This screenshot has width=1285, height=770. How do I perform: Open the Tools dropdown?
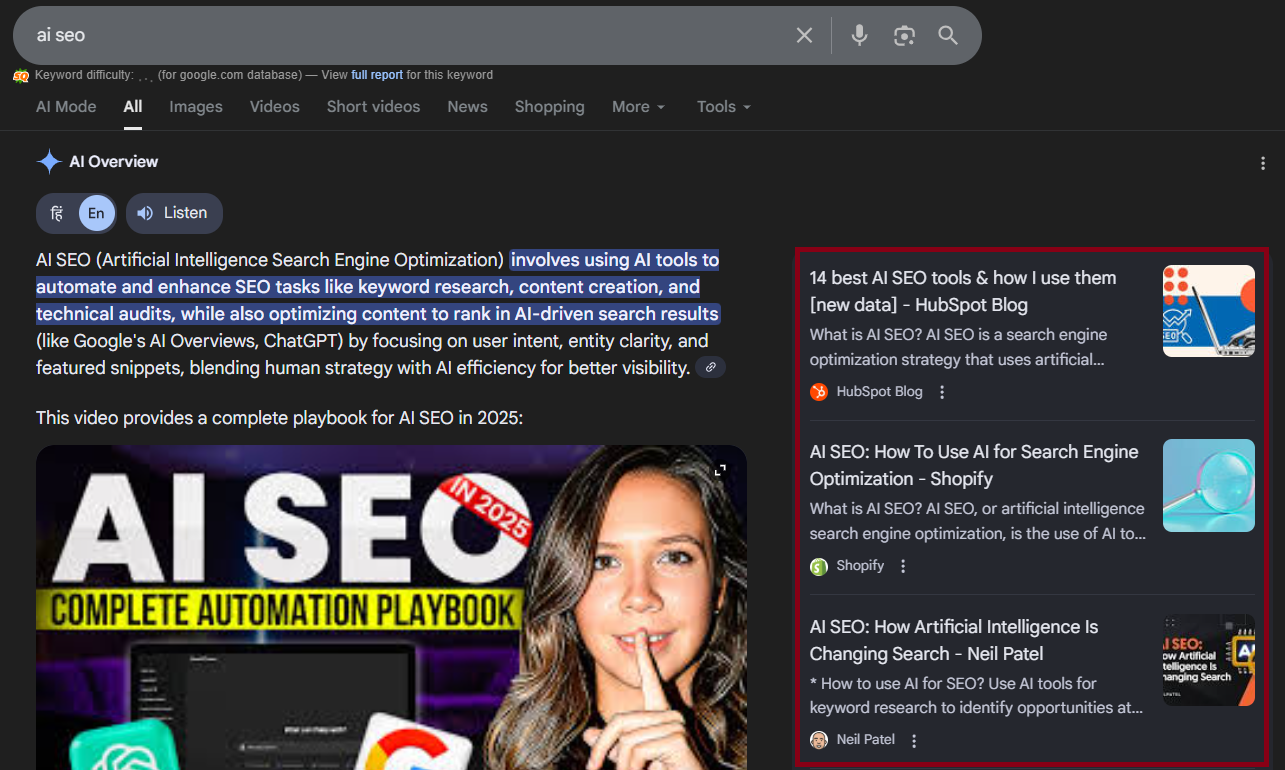pos(723,107)
